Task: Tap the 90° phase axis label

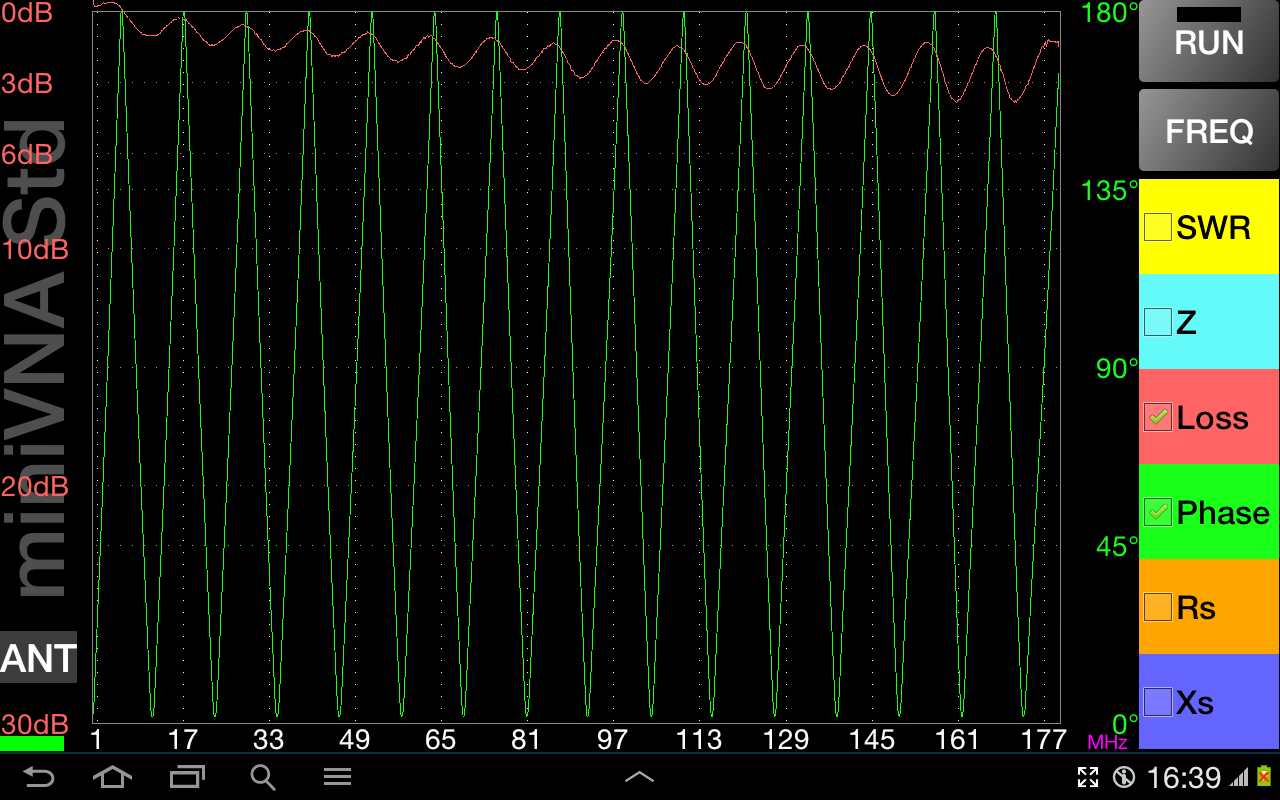Action: 1118,369
